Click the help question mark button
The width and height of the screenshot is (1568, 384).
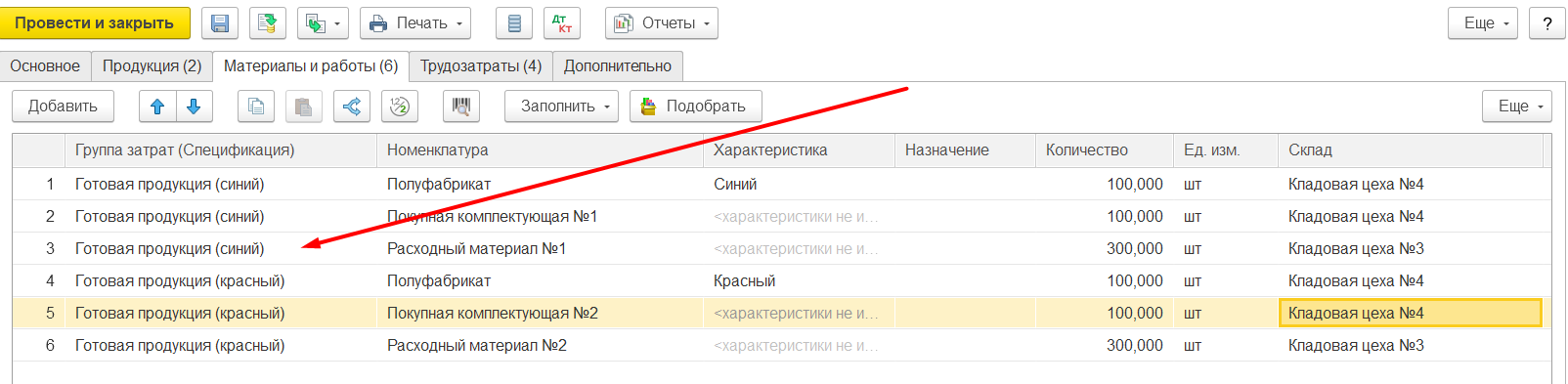[x=1546, y=22]
